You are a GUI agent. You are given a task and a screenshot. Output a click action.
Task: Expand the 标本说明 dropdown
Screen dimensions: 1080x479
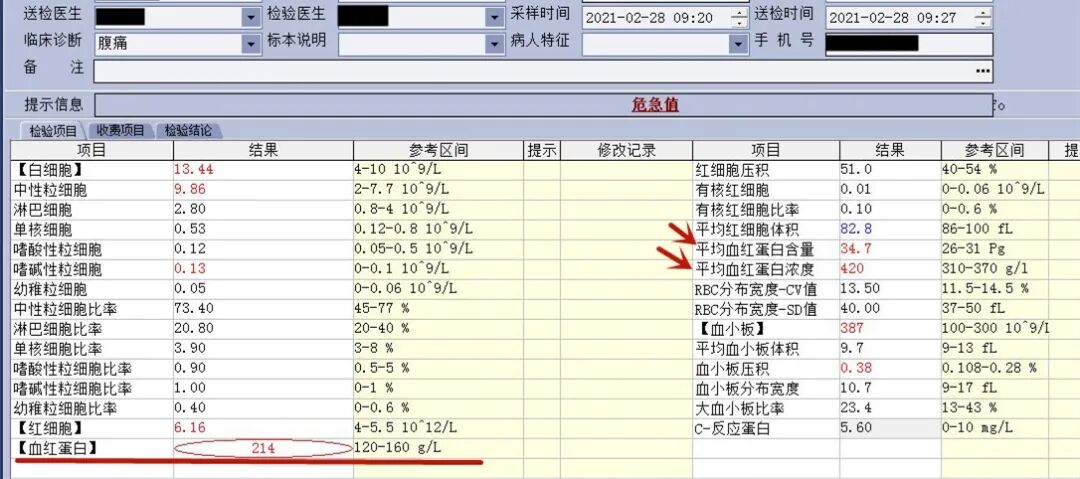click(x=495, y=44)
